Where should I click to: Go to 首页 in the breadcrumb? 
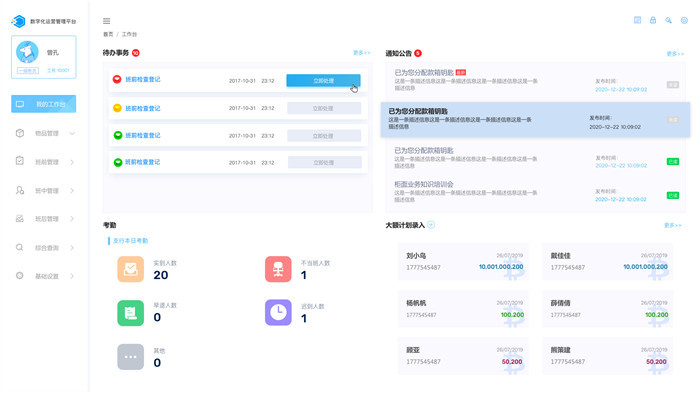[108, 34]
